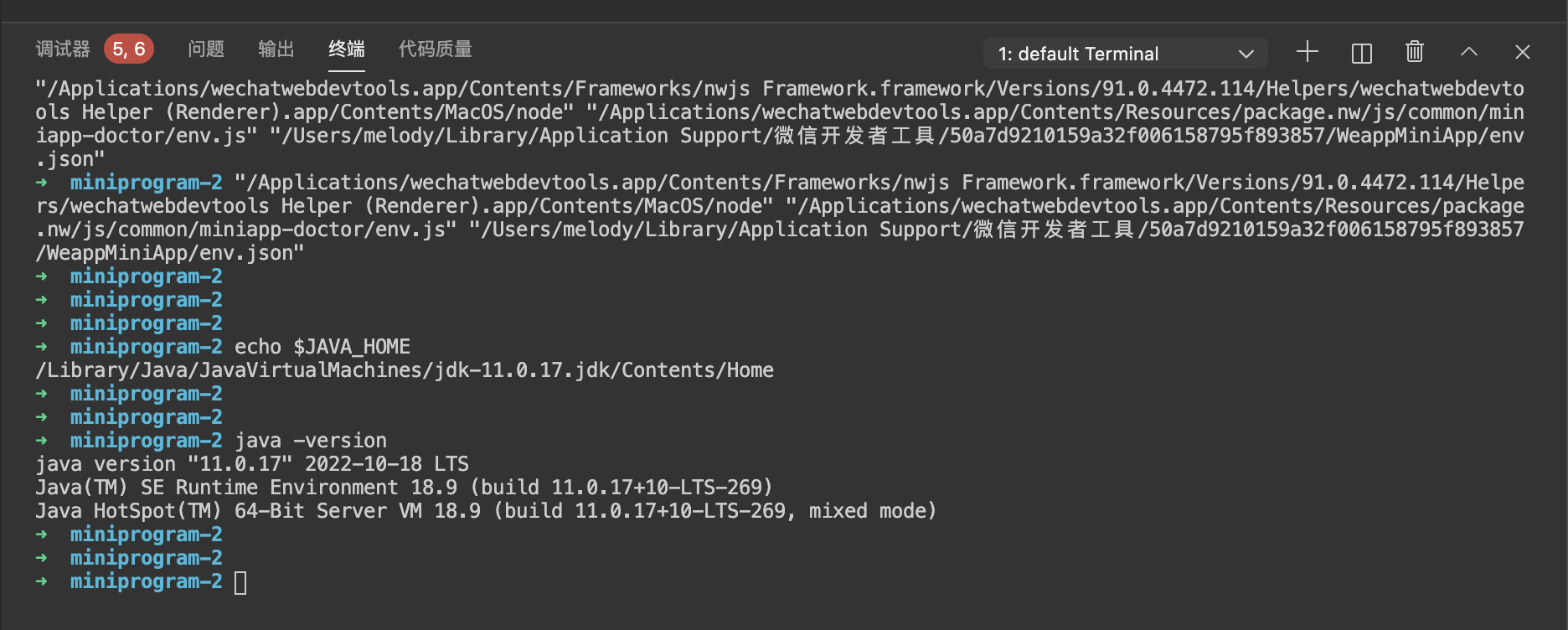Click the Java HotSpot output line
The image size is (1568, 630).
tap(486, 511)
